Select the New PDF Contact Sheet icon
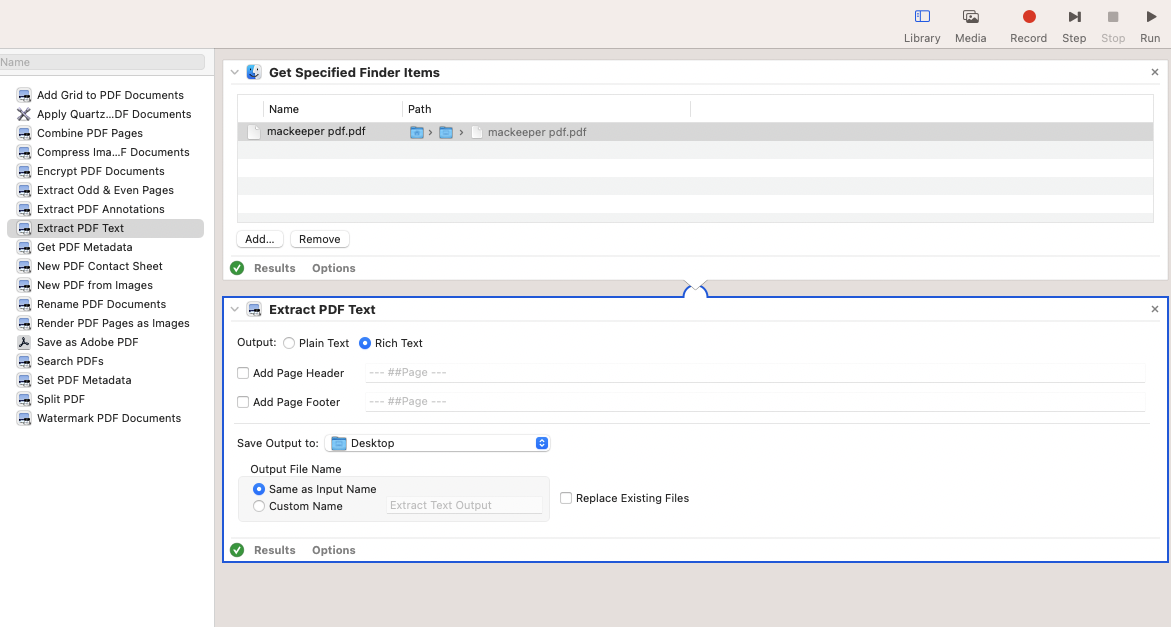This screenshot has height=627, width=1171. (24, 266)
